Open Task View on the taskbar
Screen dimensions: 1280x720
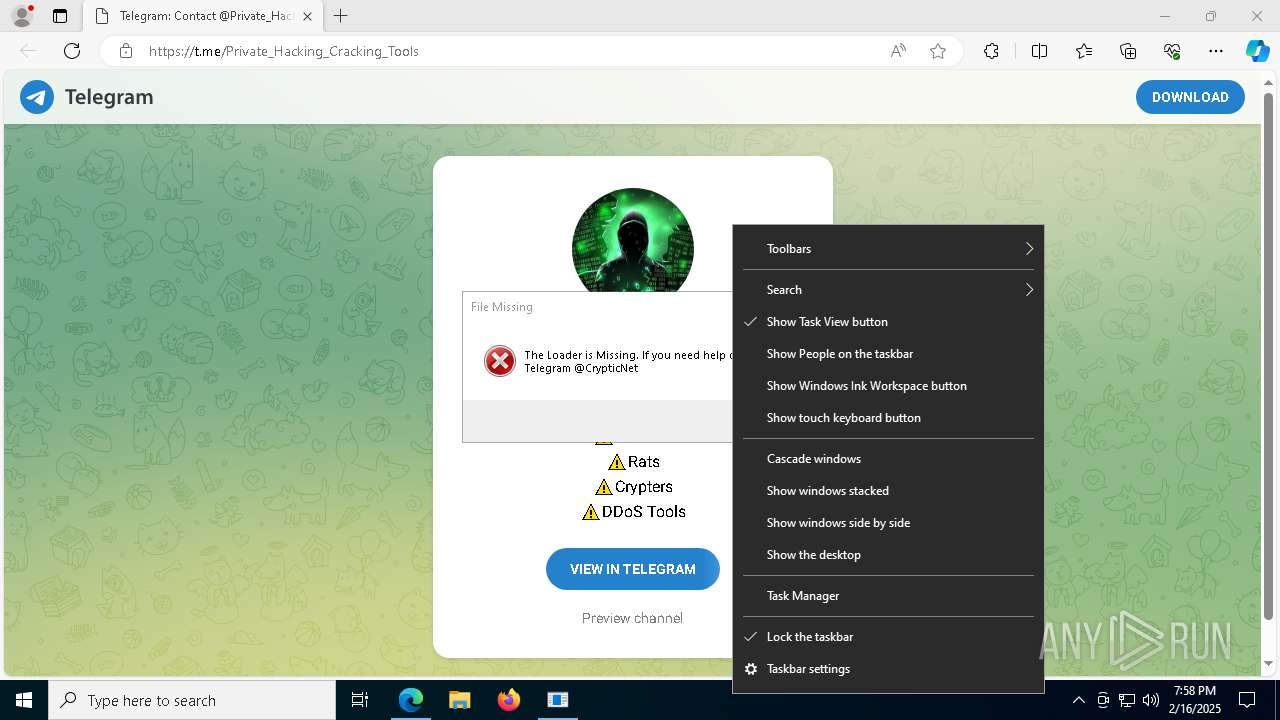360,700
